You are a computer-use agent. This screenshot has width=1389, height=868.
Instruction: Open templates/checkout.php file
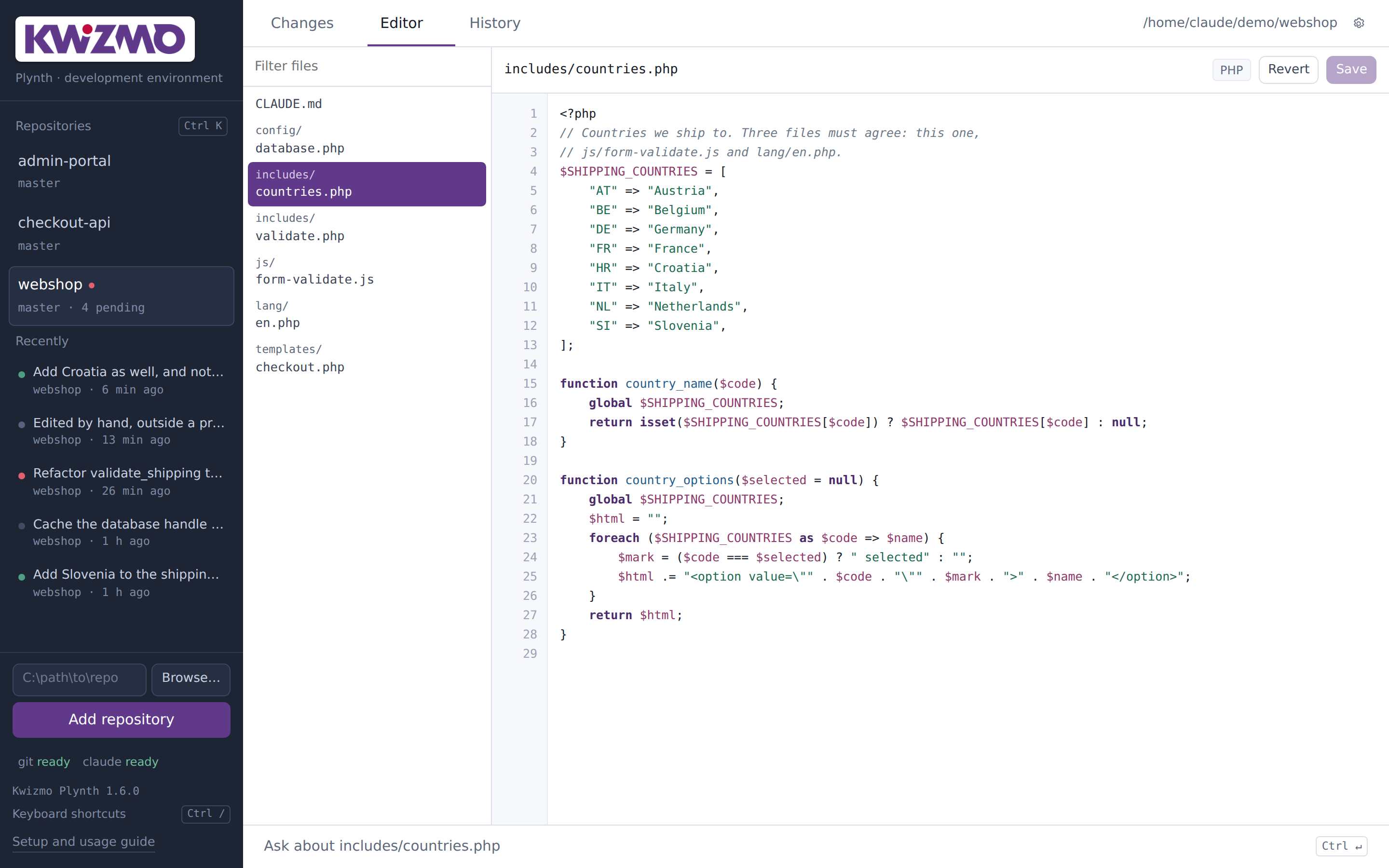[x=367, y=358]
